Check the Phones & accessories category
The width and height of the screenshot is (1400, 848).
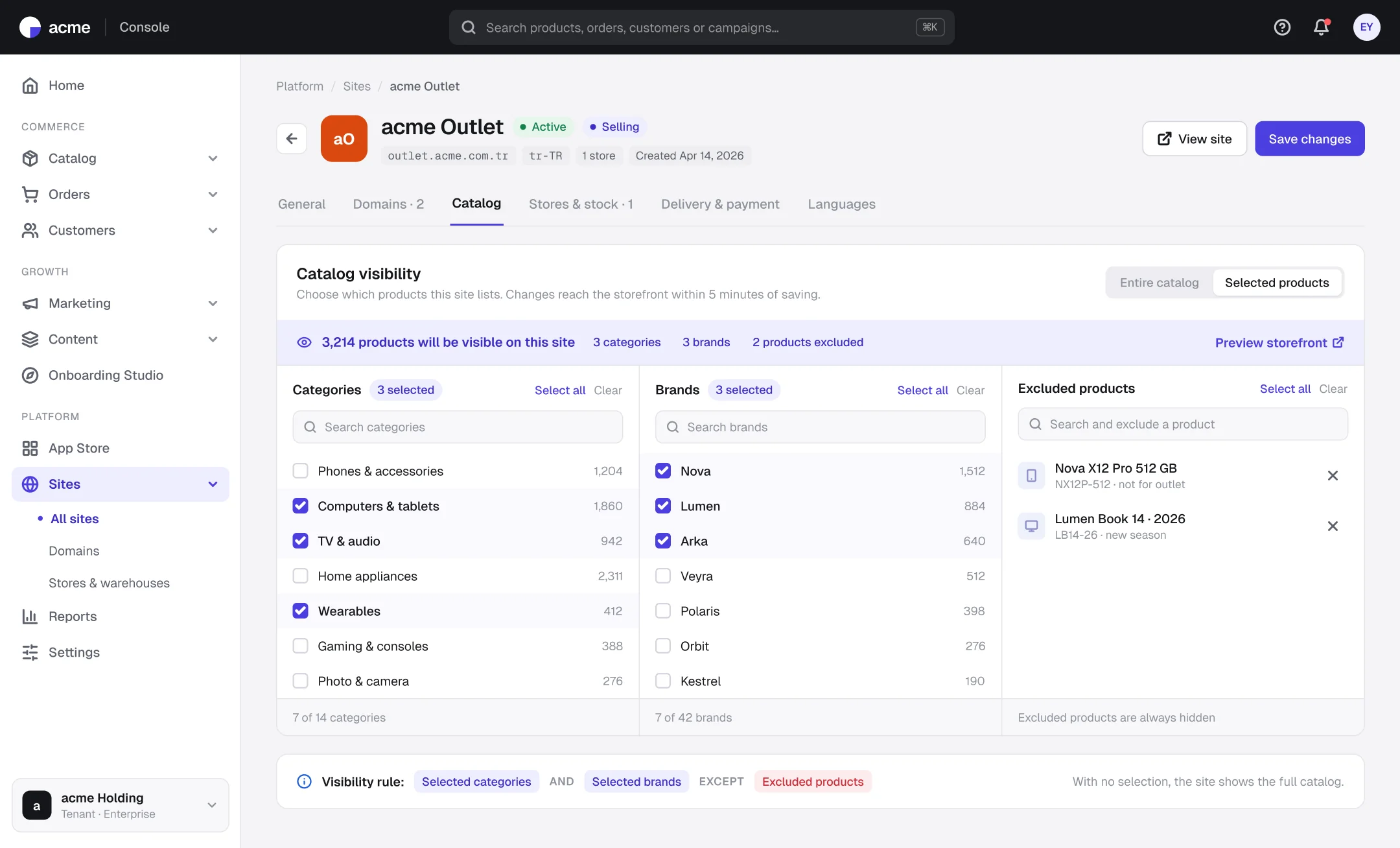pyautogui.click(x=300, y=471)
